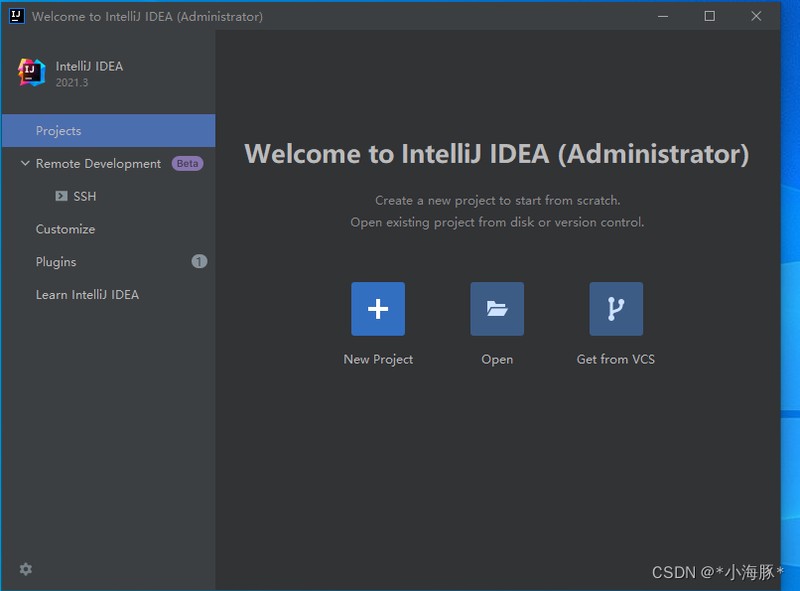
Task: Click the version number 2021.3
Action: tap(72, 83)
